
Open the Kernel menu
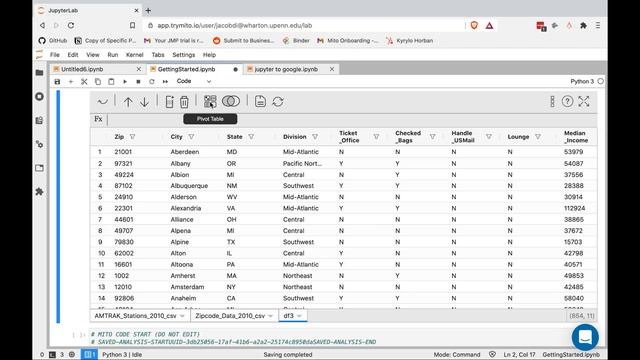[x=135, y=55]
